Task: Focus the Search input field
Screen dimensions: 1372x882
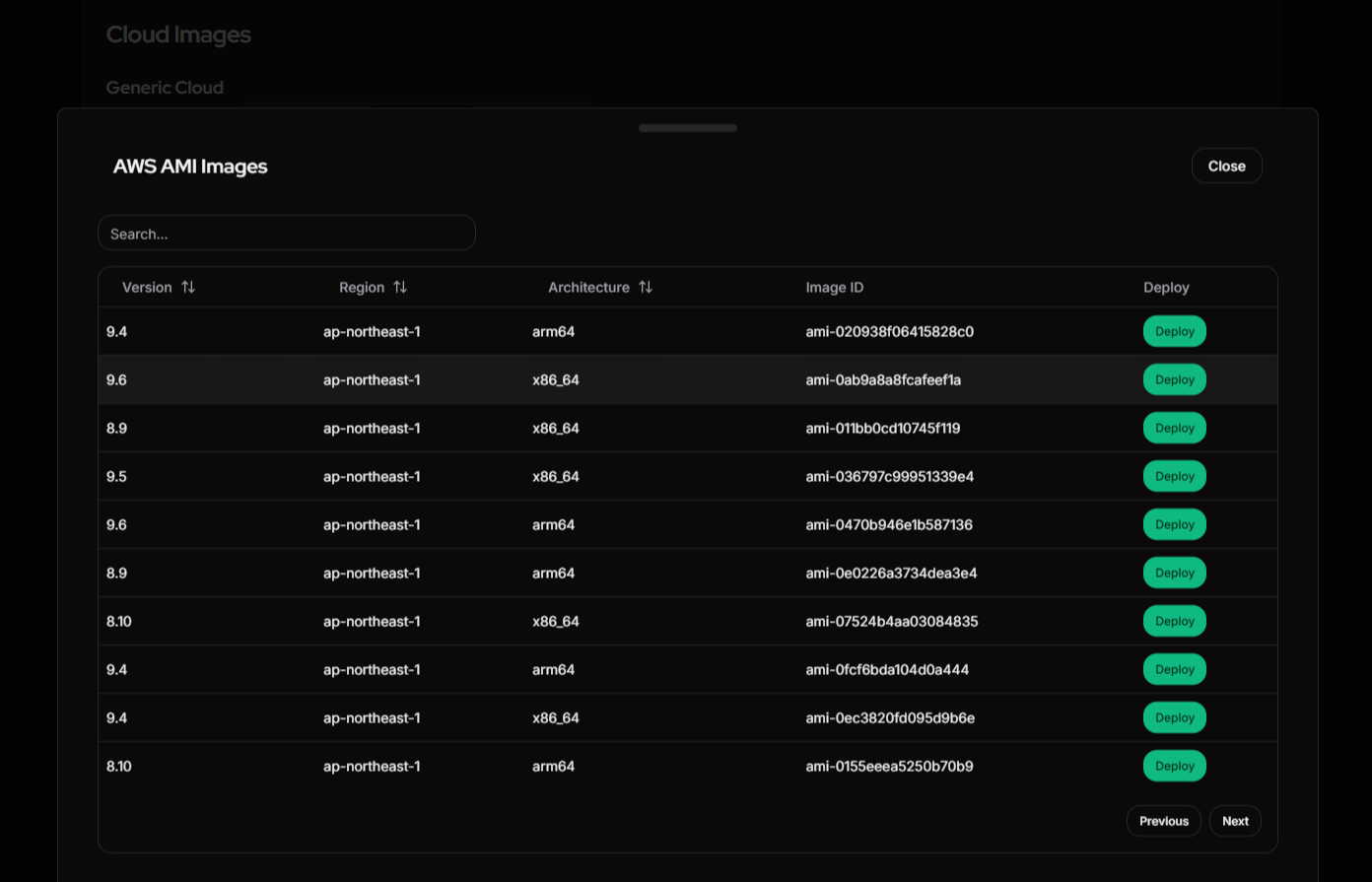Action: (286, 234)
